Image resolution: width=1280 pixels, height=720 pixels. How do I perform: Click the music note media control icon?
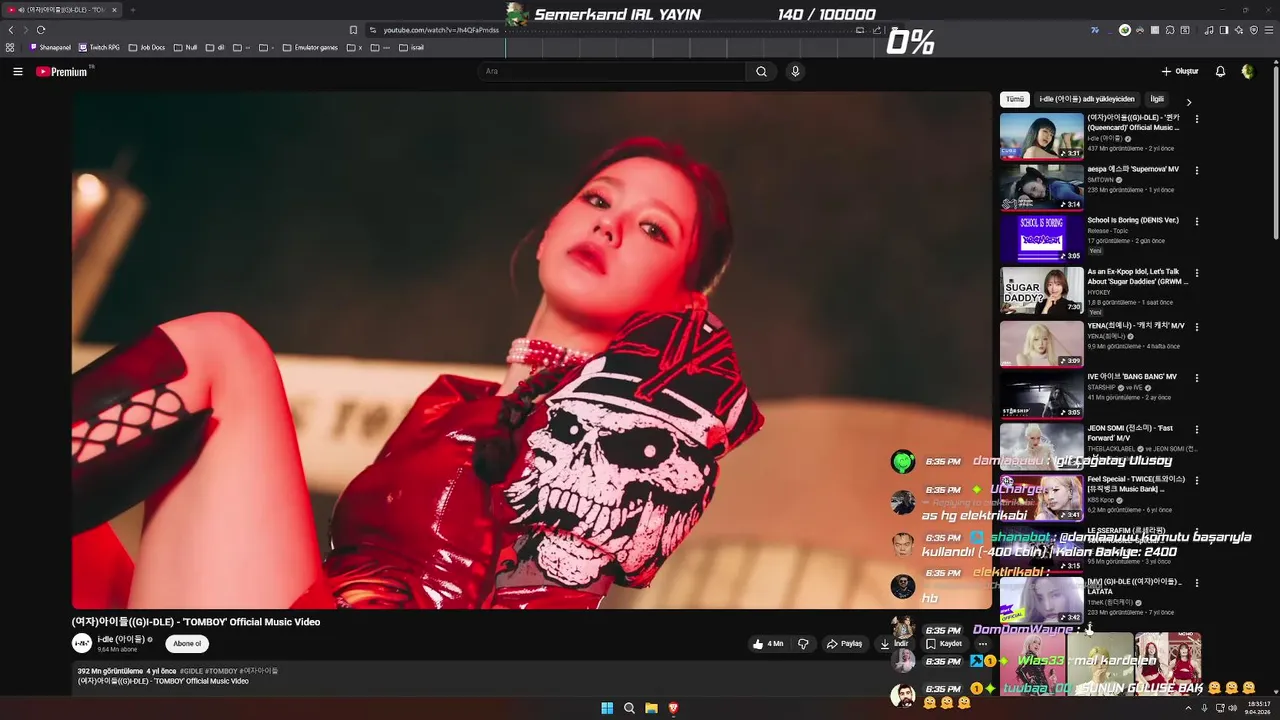click(x=1209, y=30)
